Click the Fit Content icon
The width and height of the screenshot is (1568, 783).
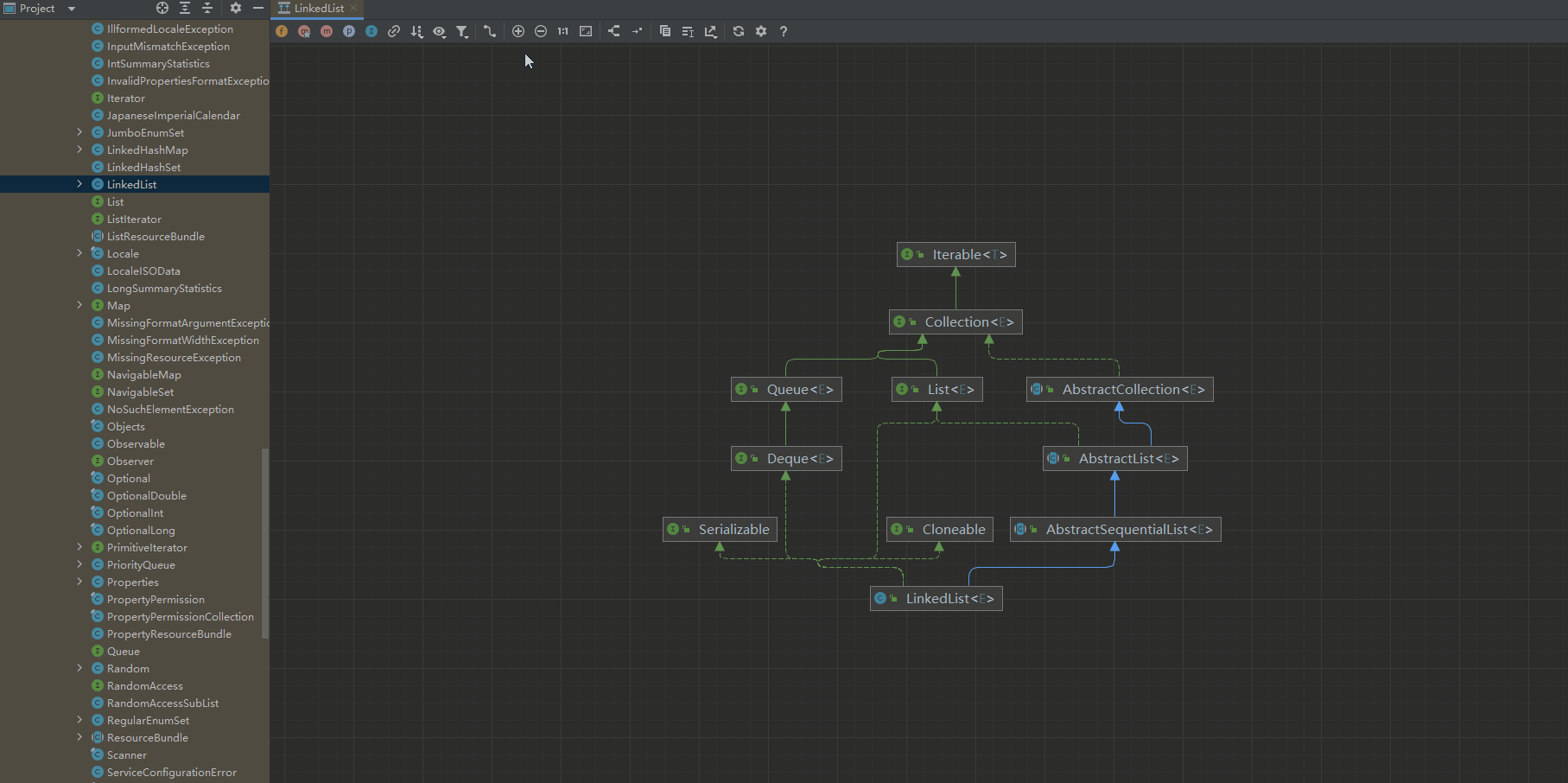click(586, 31)
